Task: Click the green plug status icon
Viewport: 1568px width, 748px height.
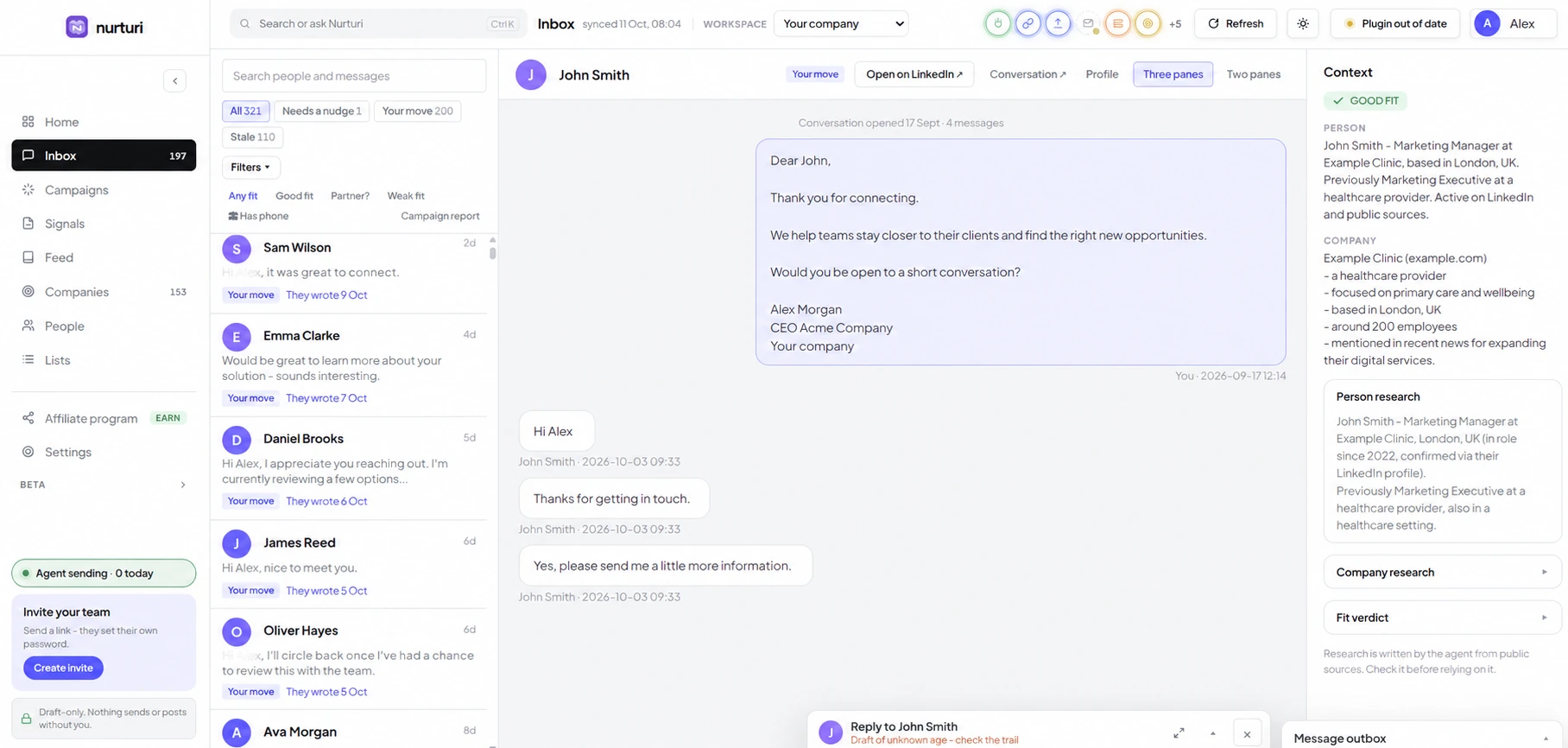Action: point(998,23)
